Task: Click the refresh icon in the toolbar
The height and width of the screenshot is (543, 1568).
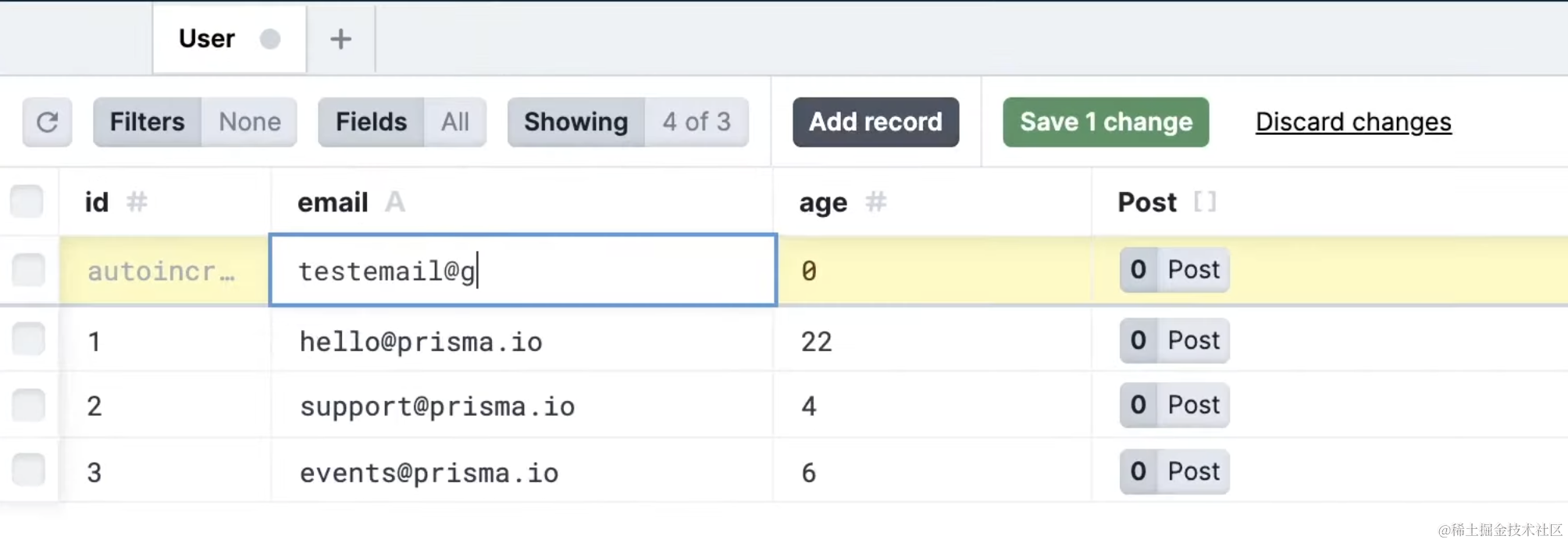Action: [x=47, y=122]
